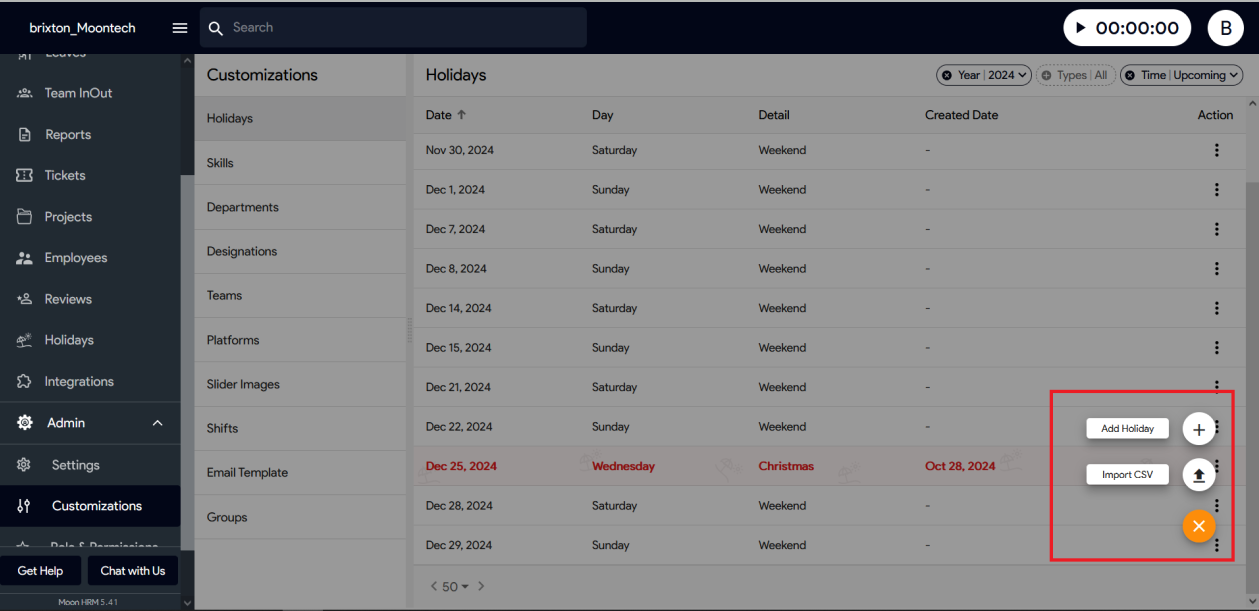Change rows per page 50 dropdown
The width and height of the screenshot is (1259, 611).
456,587
